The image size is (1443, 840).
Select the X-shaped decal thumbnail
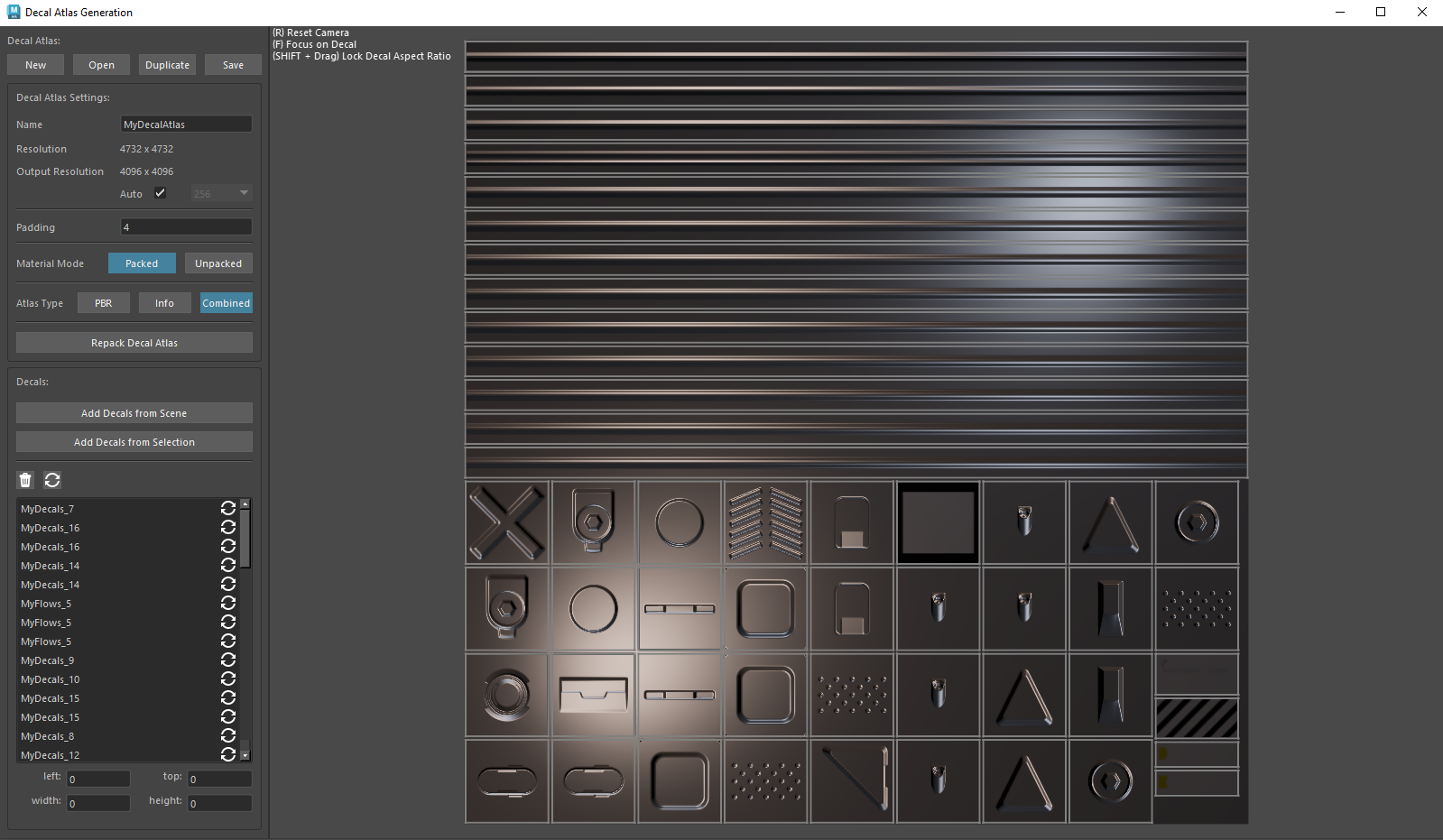[x=507, y=522]
